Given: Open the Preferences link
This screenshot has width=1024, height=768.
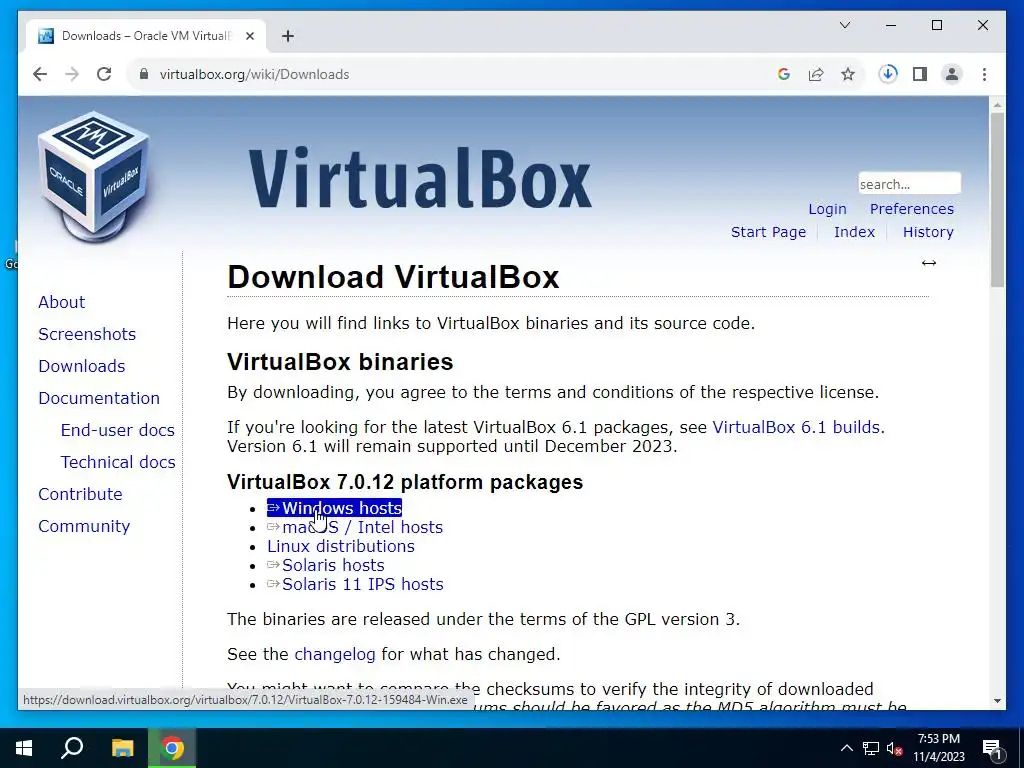Looking at the screenshot, I should (912, 209).
